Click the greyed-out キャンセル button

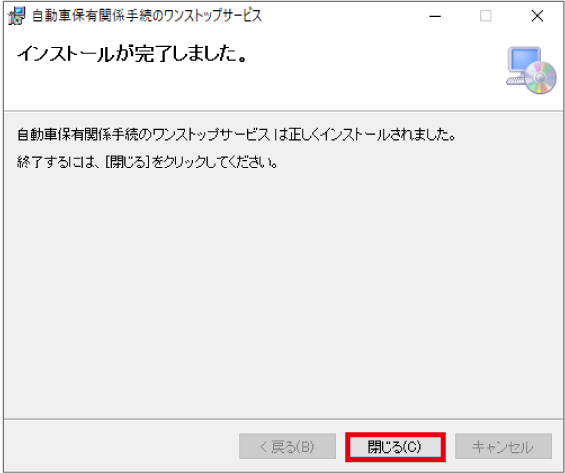pos(503,447)
